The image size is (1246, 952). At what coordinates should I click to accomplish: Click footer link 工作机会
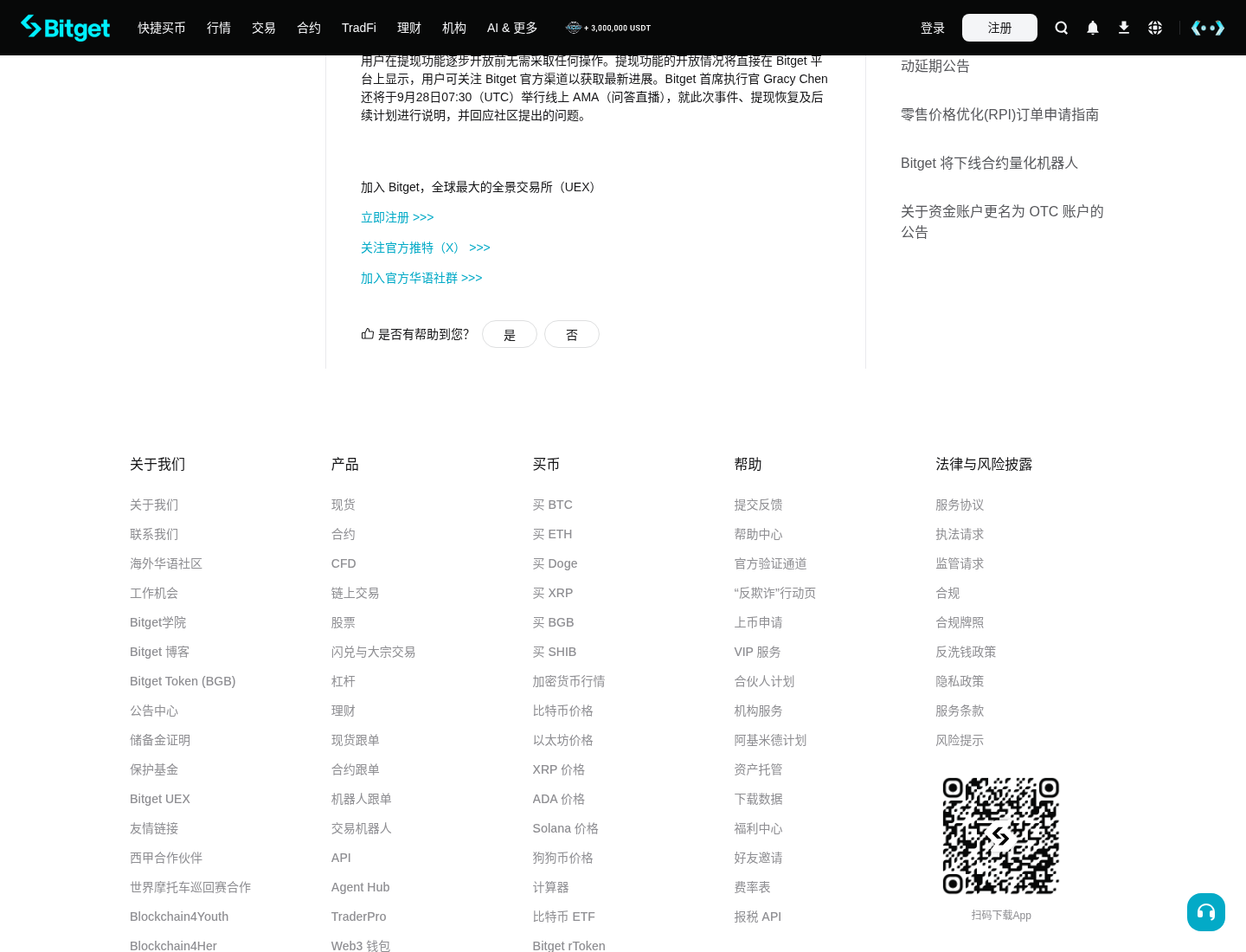(x=154, y=593)
